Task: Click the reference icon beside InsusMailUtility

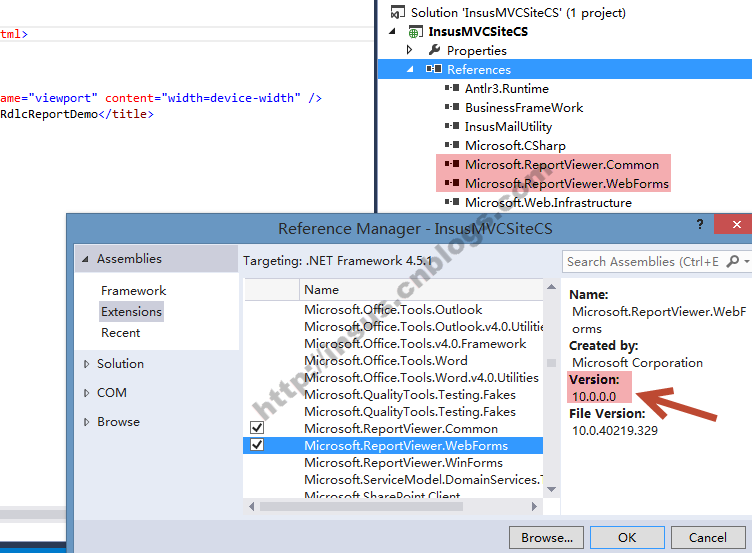Action: tap(452, 126)
